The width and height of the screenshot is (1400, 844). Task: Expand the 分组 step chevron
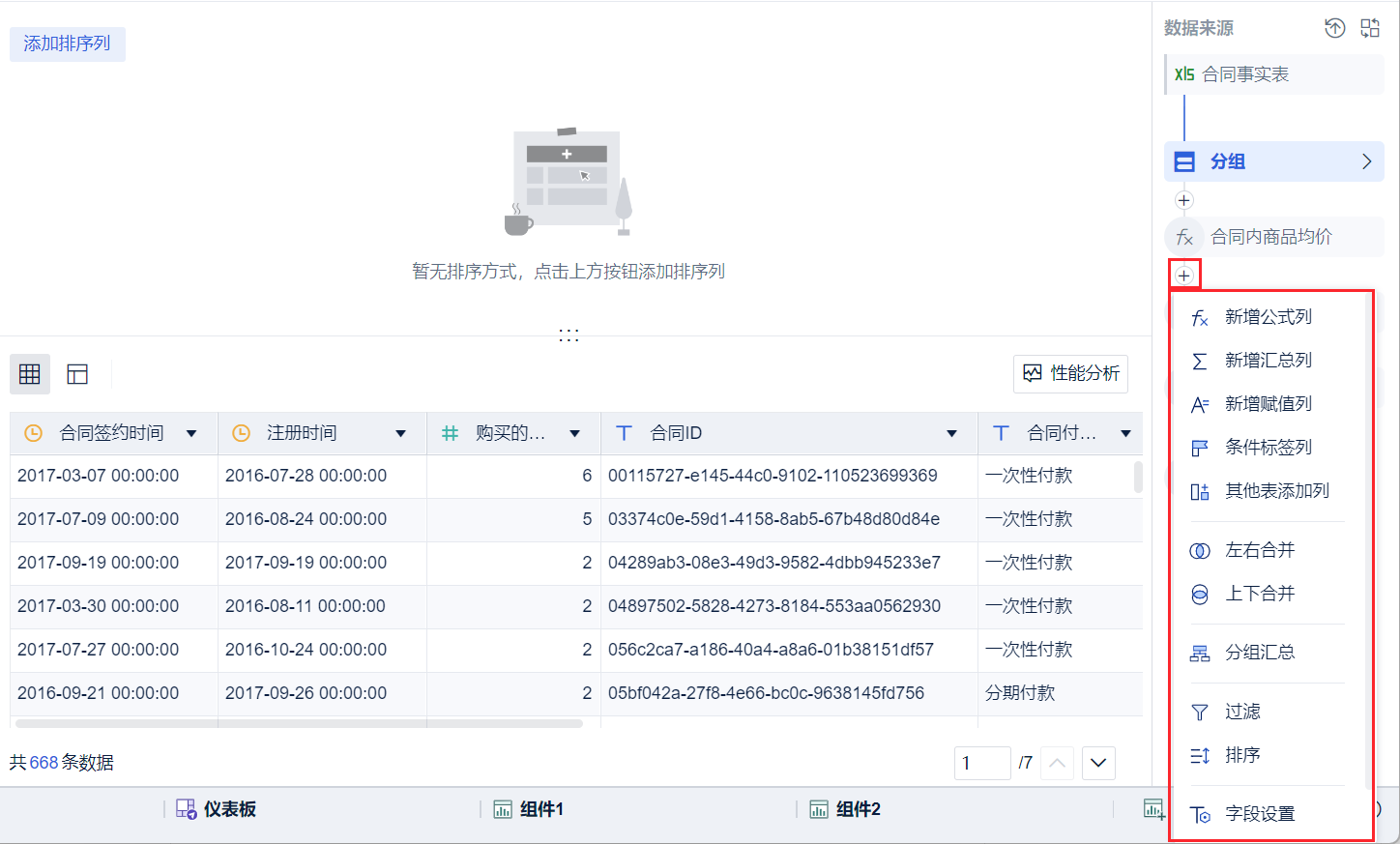pos(1367,161)
